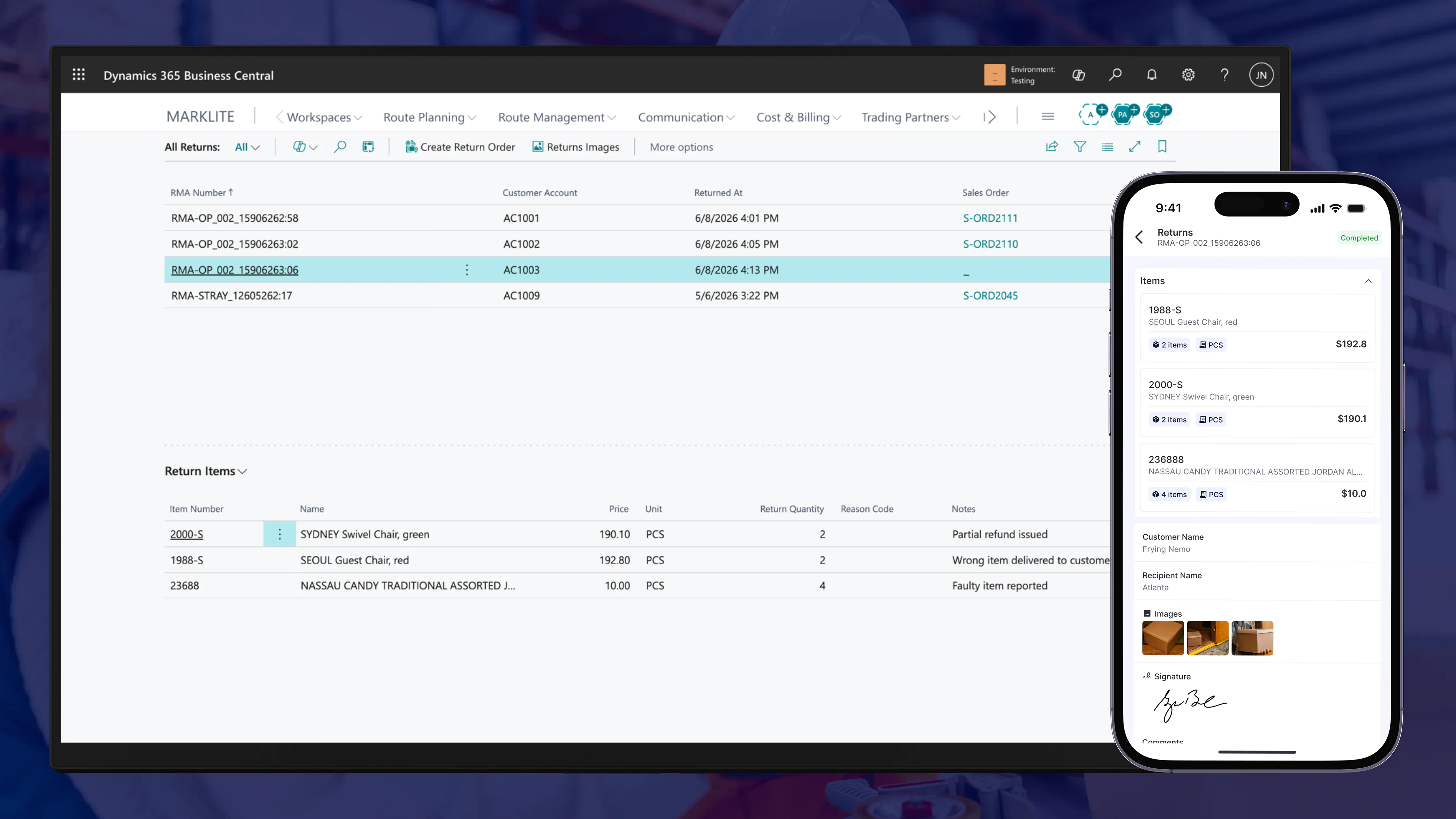
Task: Open sales order S-ORD2110
Action: point(990,244)
